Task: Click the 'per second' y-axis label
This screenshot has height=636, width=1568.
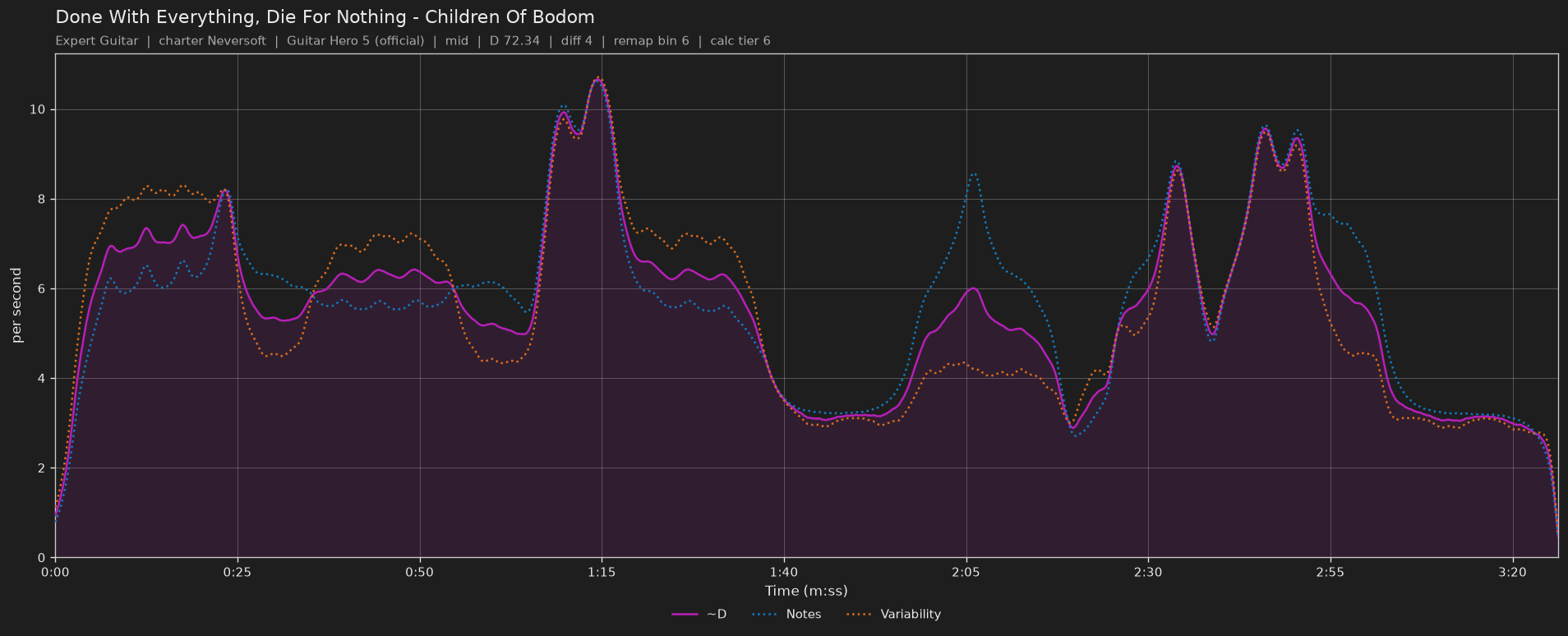Action: coord(17,306)
